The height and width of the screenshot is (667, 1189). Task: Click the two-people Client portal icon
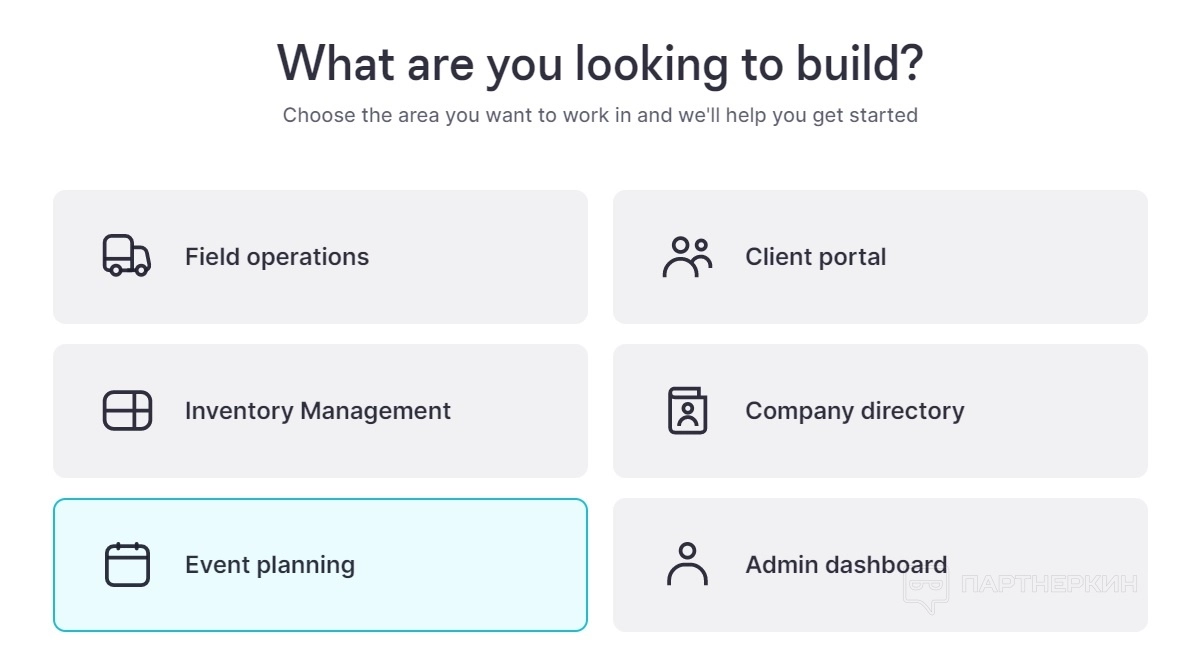pyautogui.click(x=687, y=257)
